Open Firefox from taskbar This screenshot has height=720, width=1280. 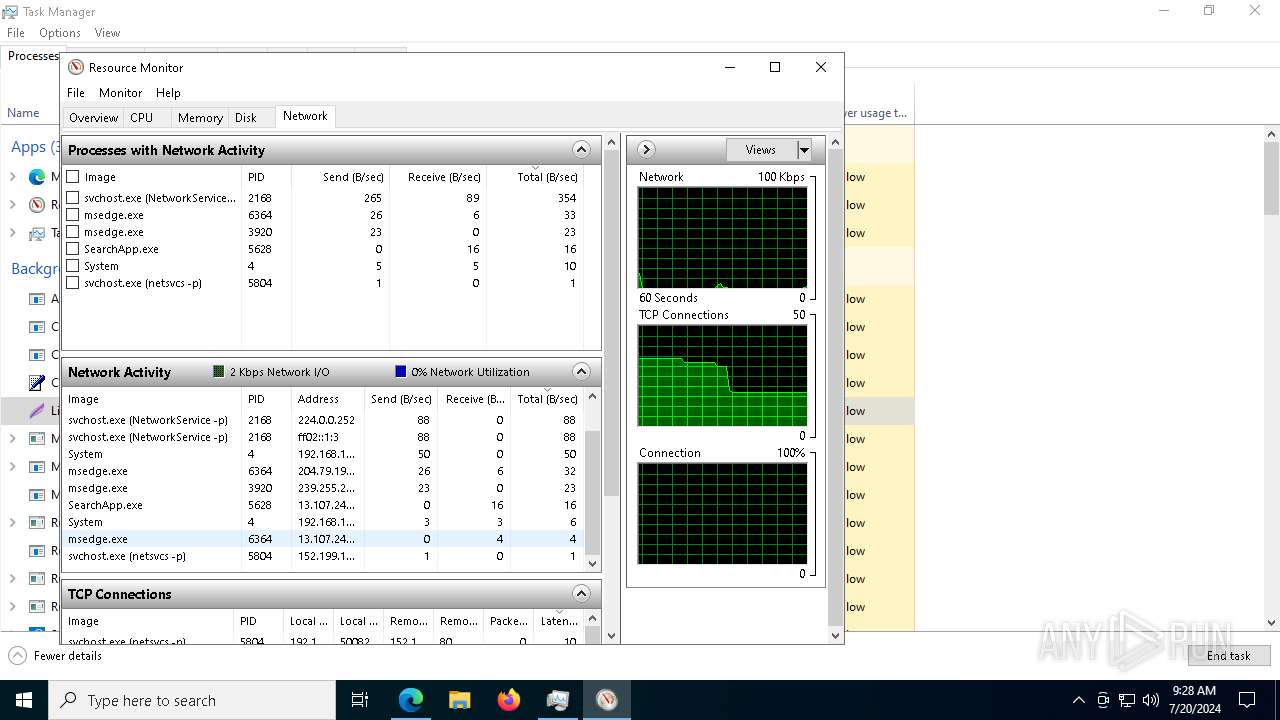point(509,700)
